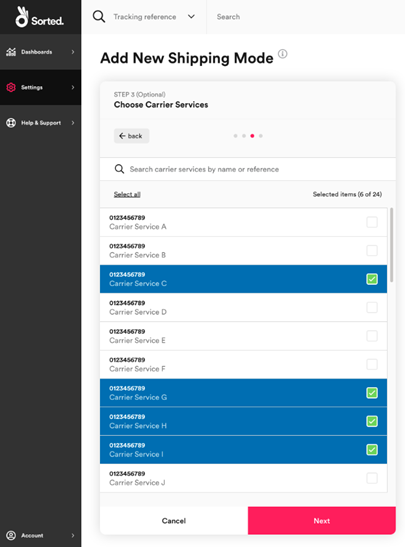Cancel adding the shipping mode
Image resolution: width=405 pixels, height=547 pixels.
tap(174, 521)
